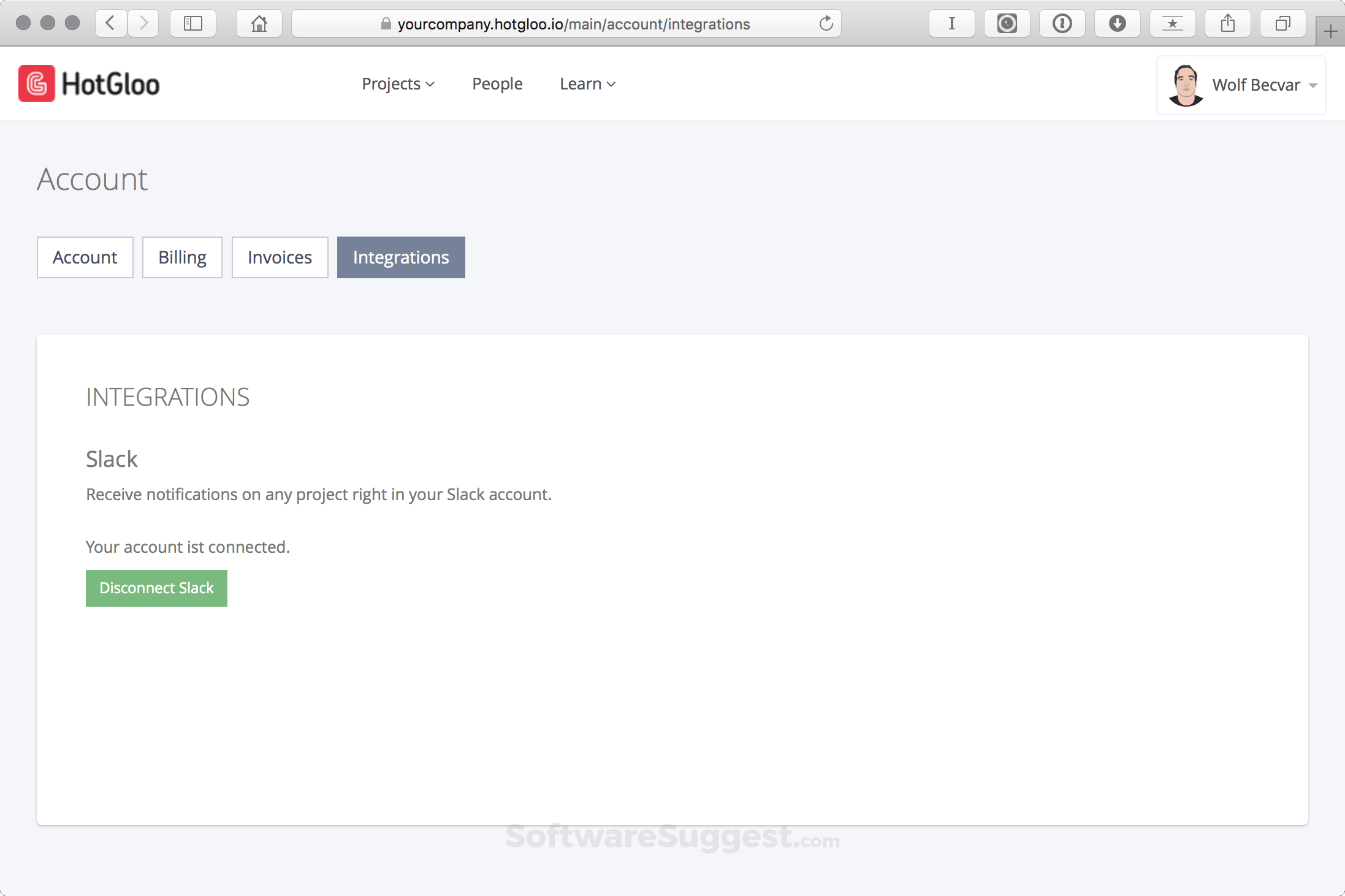Open the downloads toolbar icon
Screen dimensions: 1345x896
[x=1117, y=23]
